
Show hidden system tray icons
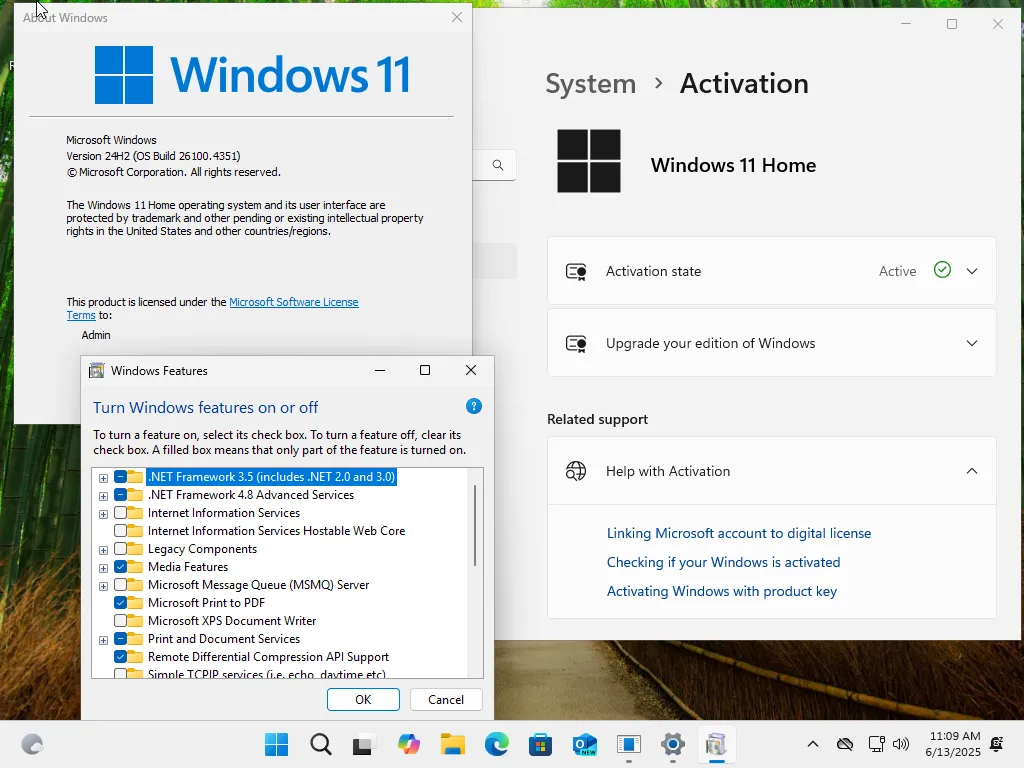tap(813, 744)
